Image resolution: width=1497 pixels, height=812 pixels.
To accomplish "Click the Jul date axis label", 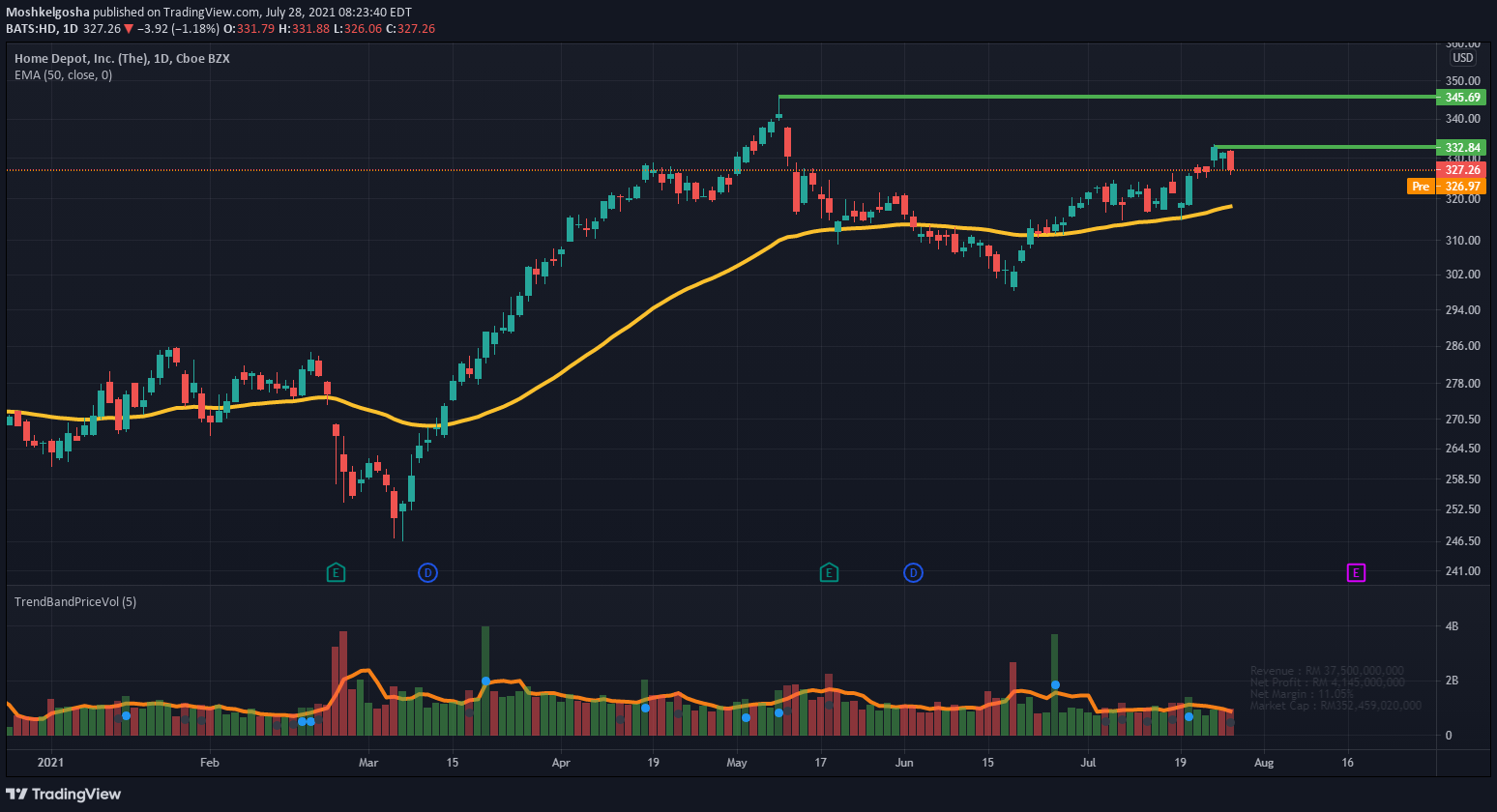I will 1089,763.
